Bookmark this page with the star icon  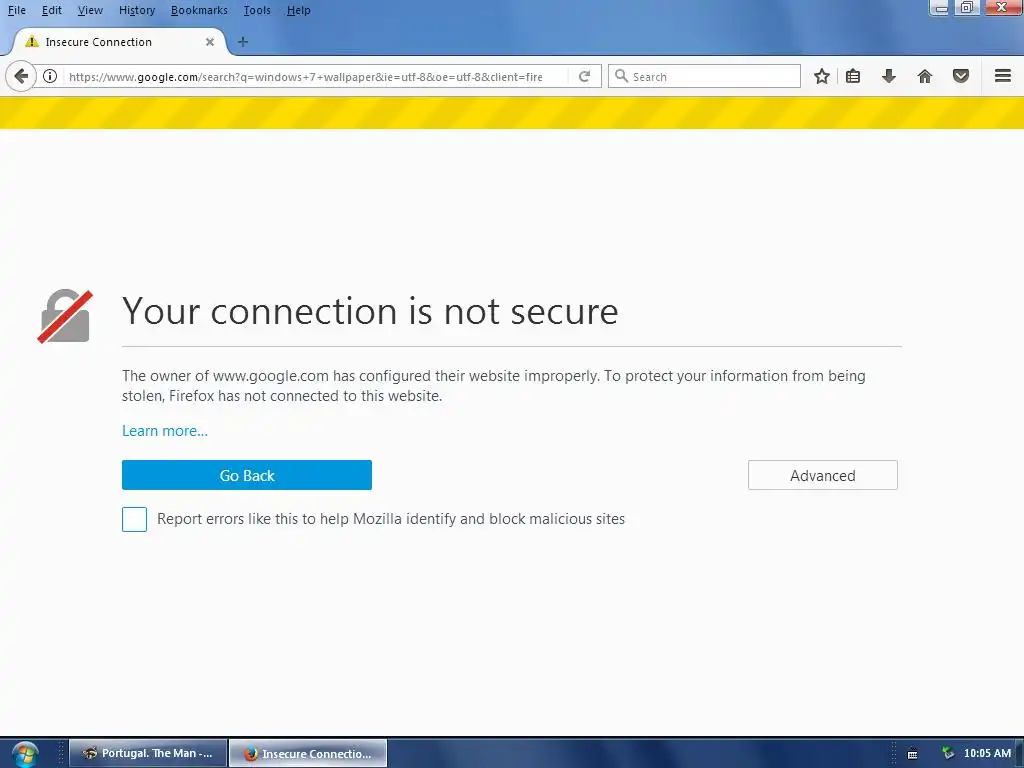822,76
